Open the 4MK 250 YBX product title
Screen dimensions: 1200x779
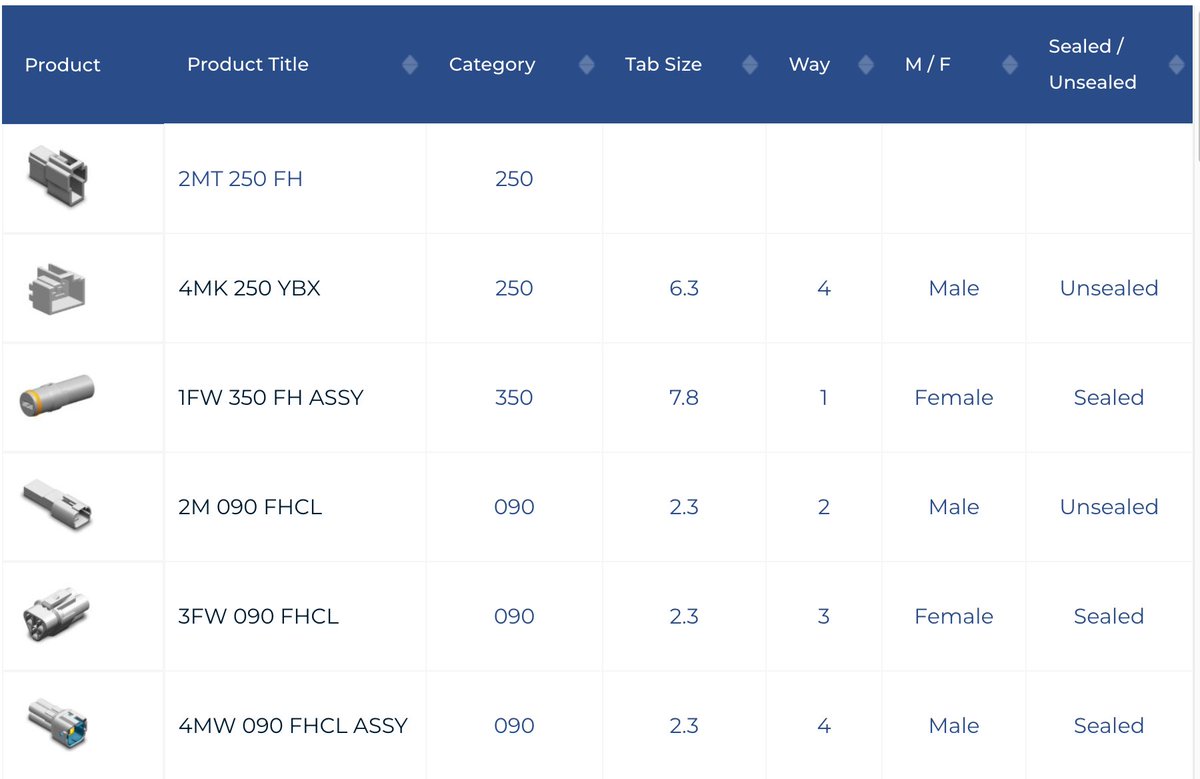tap(249, 288)
